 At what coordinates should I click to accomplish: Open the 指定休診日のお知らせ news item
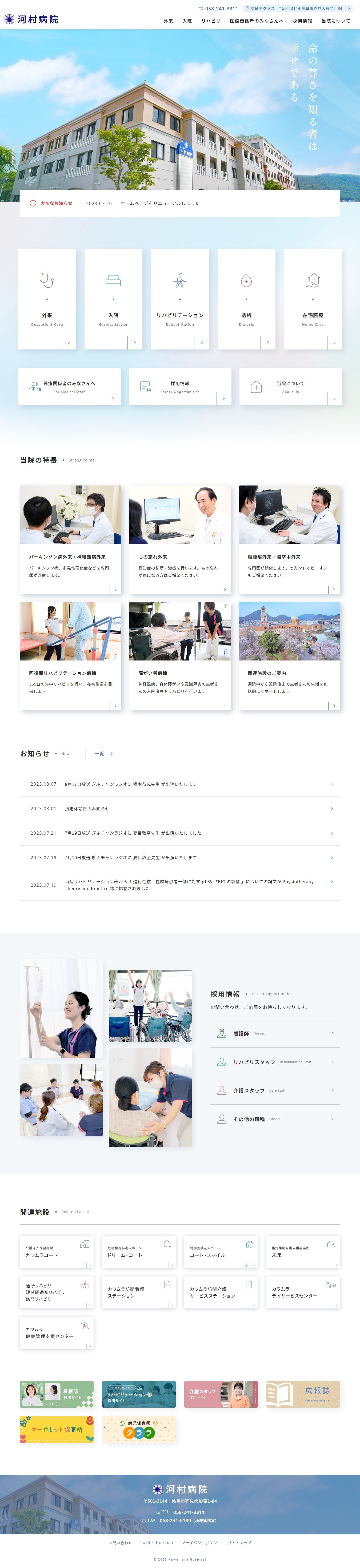tap(180, 808)
